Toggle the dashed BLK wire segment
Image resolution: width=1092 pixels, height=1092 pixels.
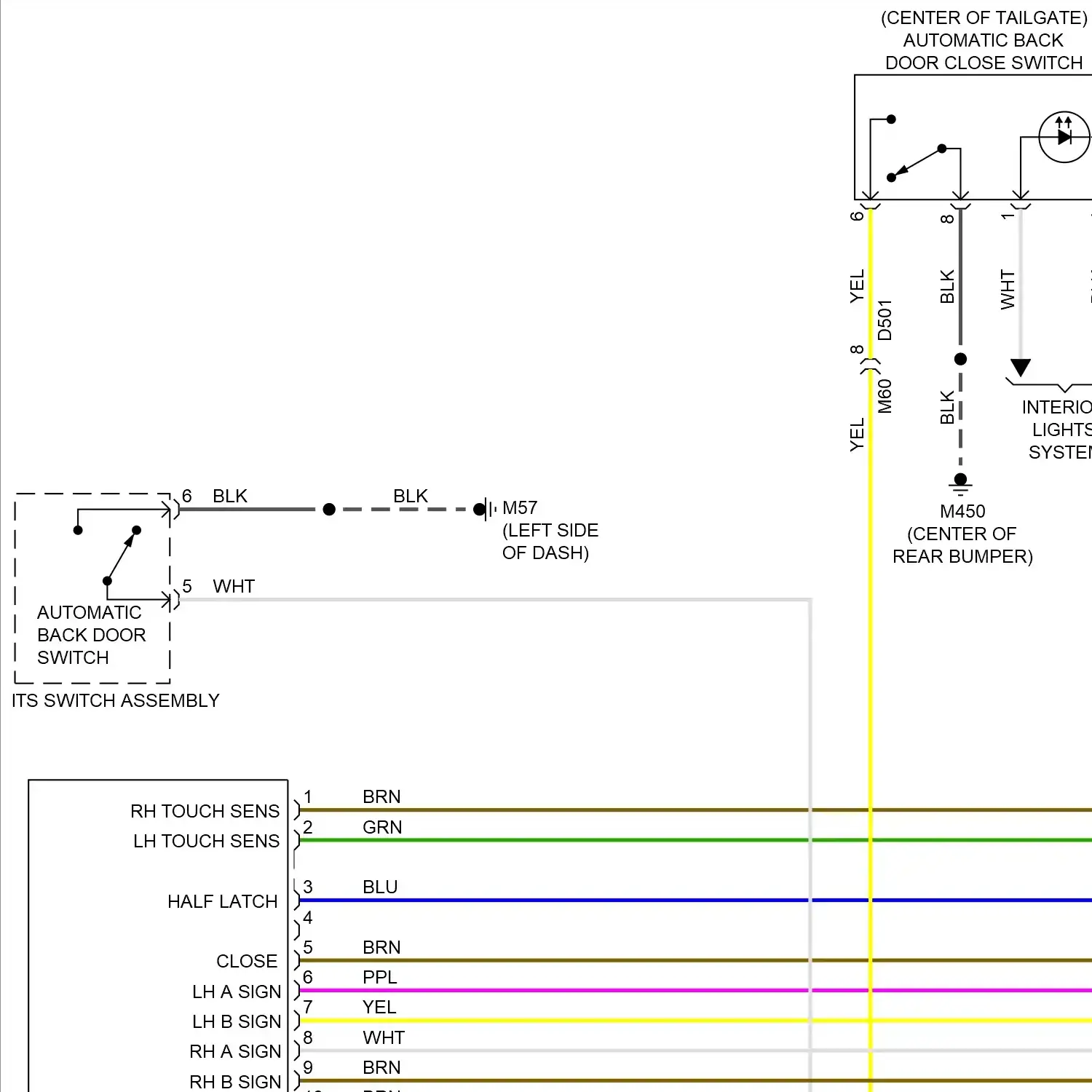click(408, 508)
